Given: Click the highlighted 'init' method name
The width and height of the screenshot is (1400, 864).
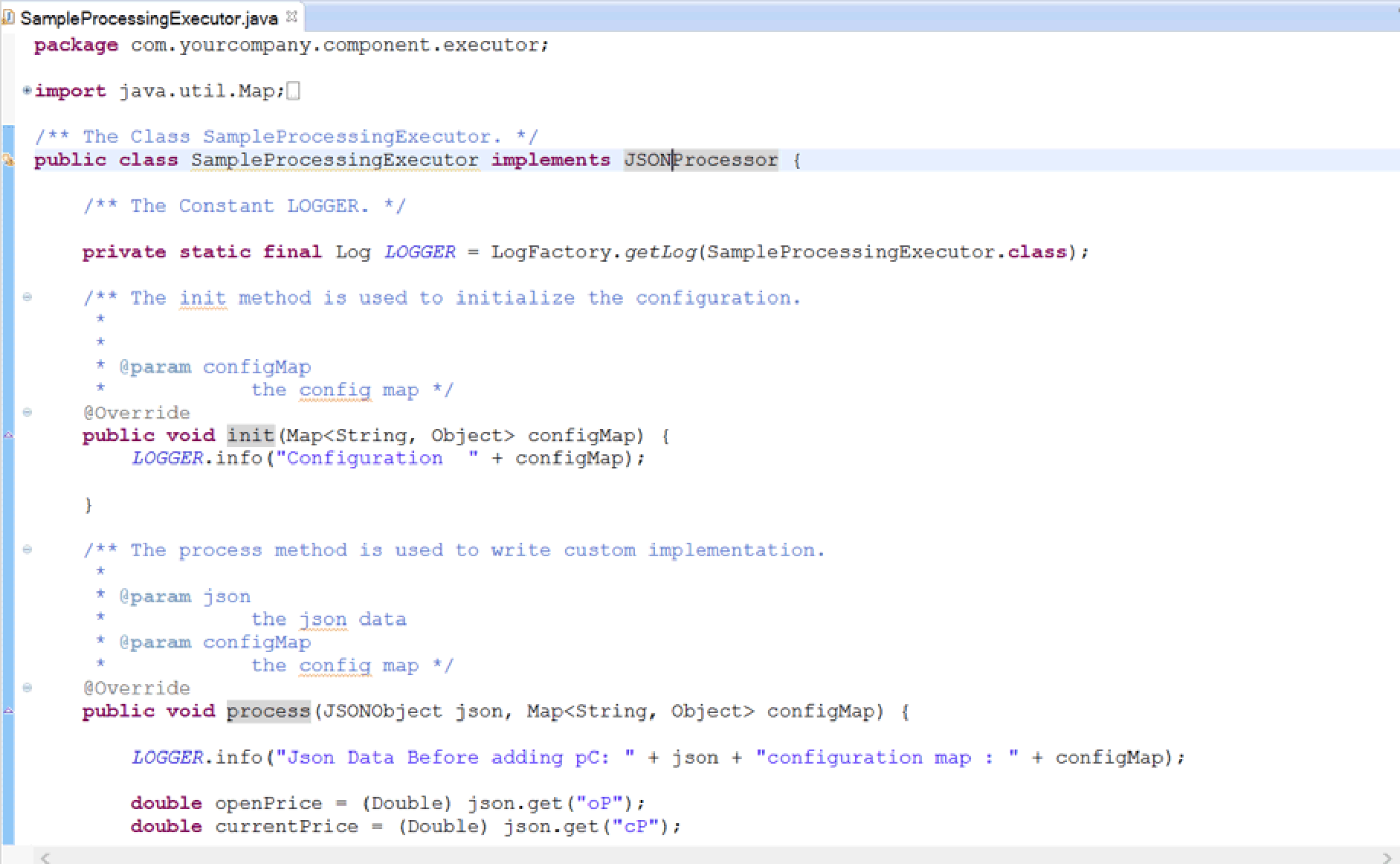Looking at the screenshot, I should (x=251, y=435).
